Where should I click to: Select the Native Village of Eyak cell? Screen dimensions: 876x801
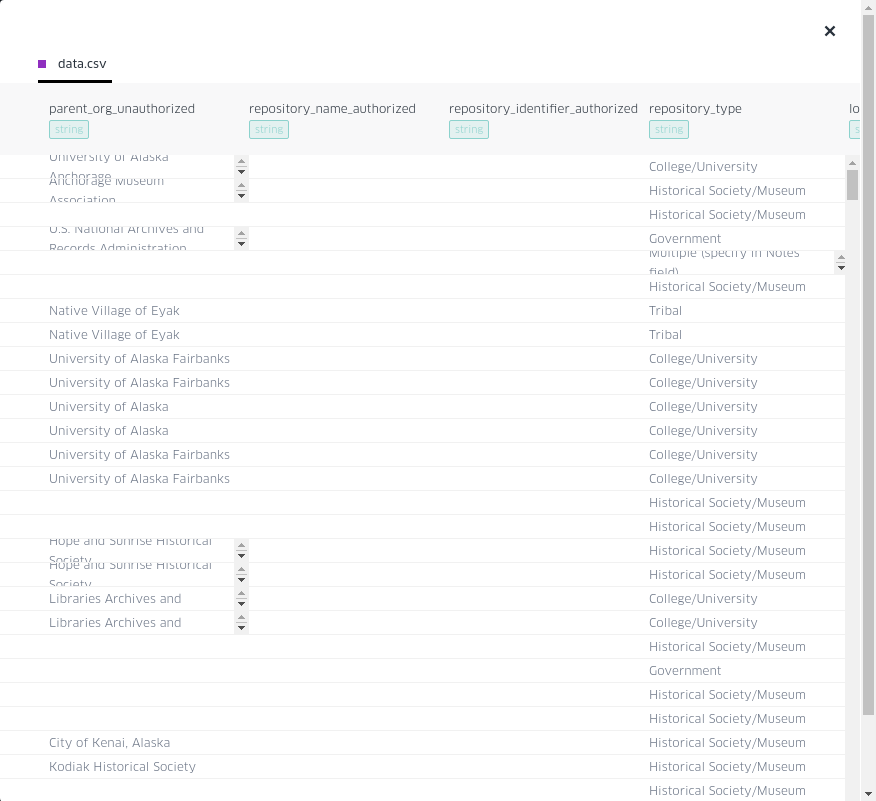point(114,310)
